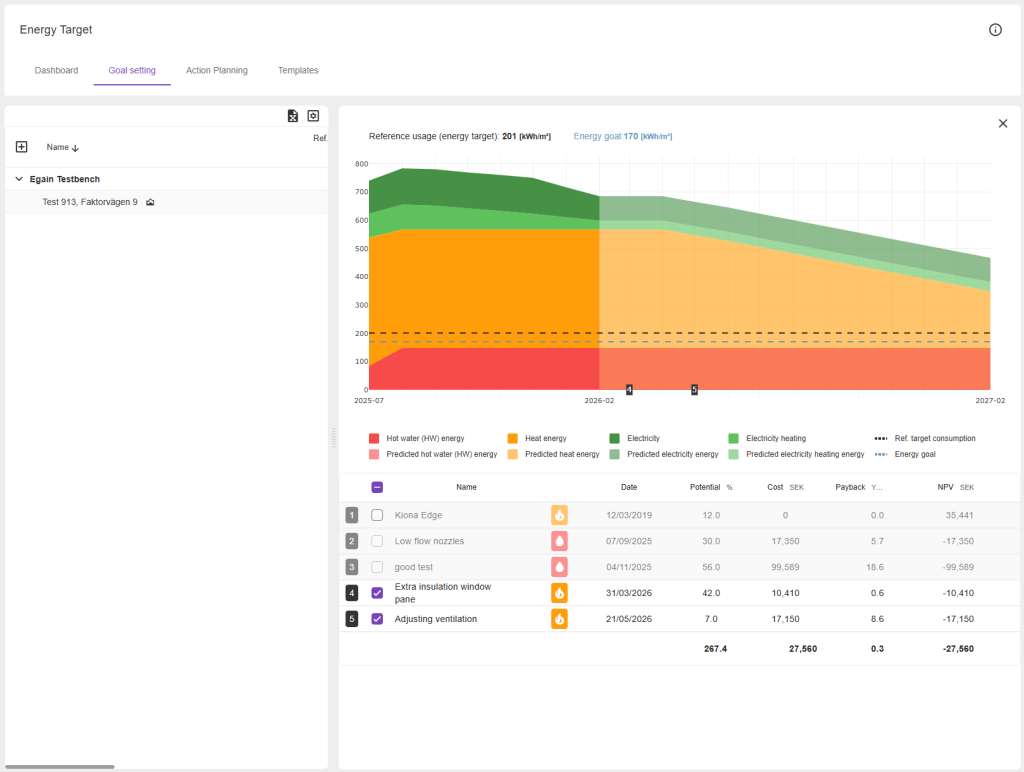
Task: Click timeline marker 5 on the chart axis
Action: (x=694, y=389)
